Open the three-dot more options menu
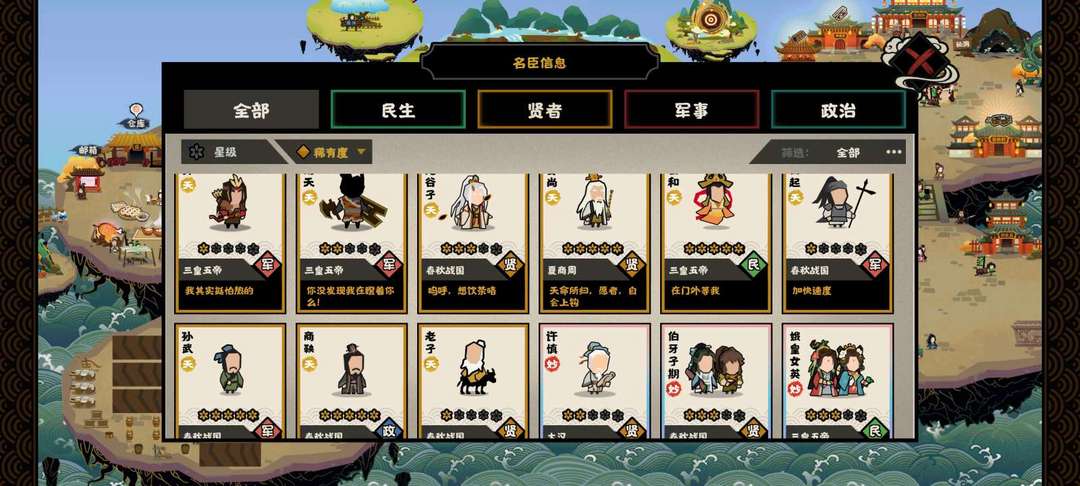Image resolution: width=1080 pixels, height=486 pixels. tap(893, 152)
